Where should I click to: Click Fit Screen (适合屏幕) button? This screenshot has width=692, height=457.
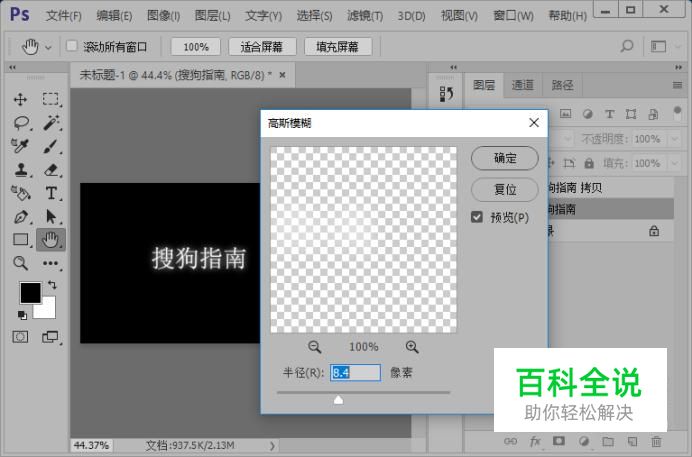(262, 46)
